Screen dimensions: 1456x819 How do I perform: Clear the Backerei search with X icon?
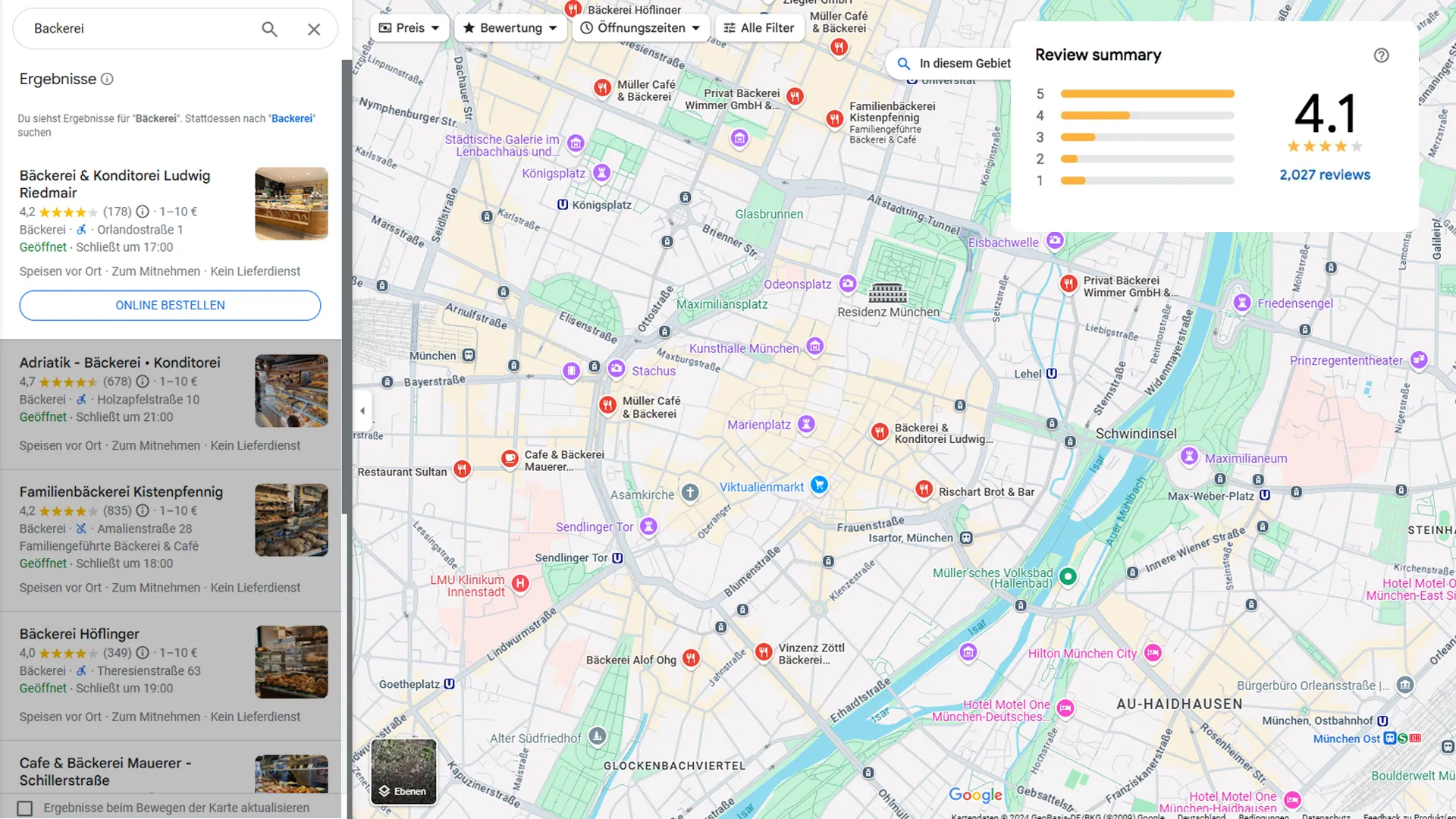314,29
